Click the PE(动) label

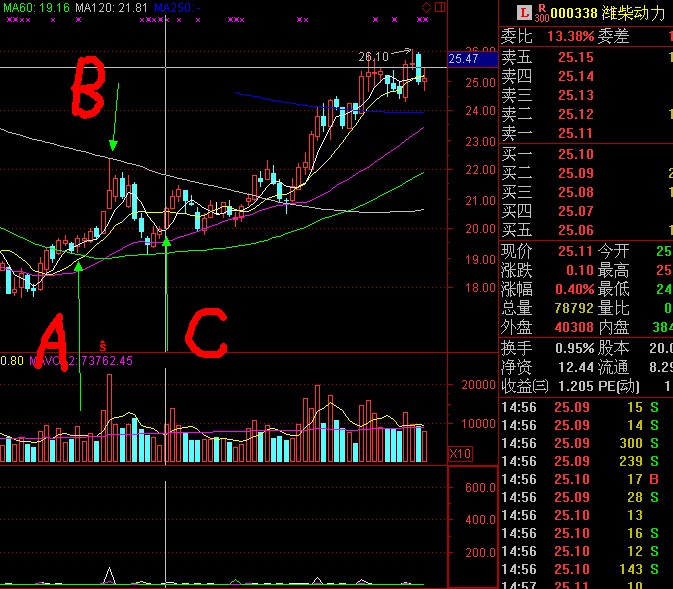[618, 386]
